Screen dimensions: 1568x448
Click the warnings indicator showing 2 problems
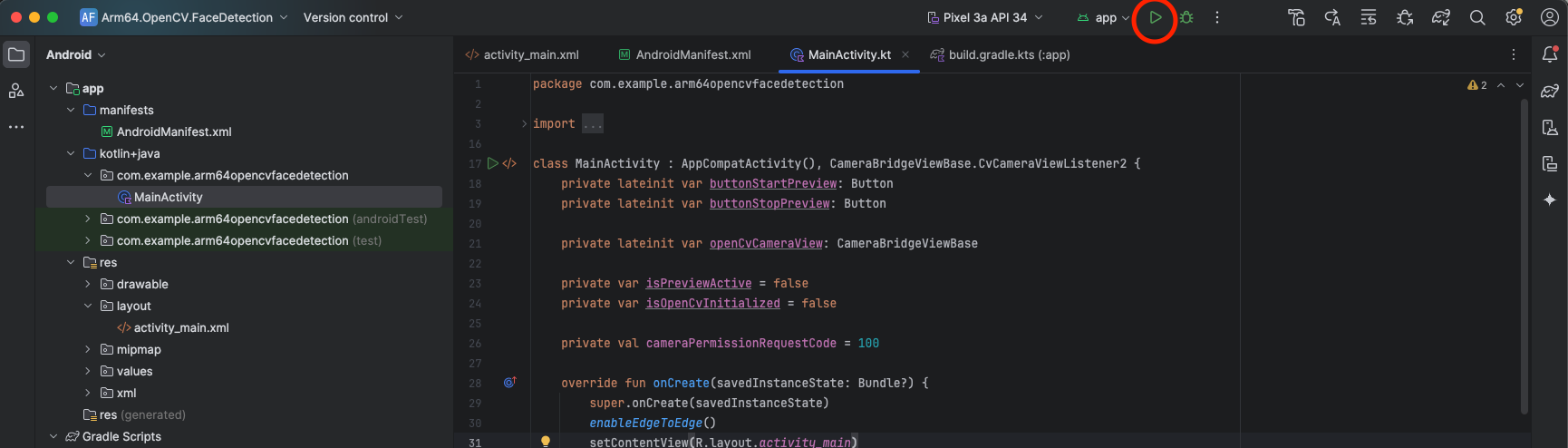coord(1477,85)
